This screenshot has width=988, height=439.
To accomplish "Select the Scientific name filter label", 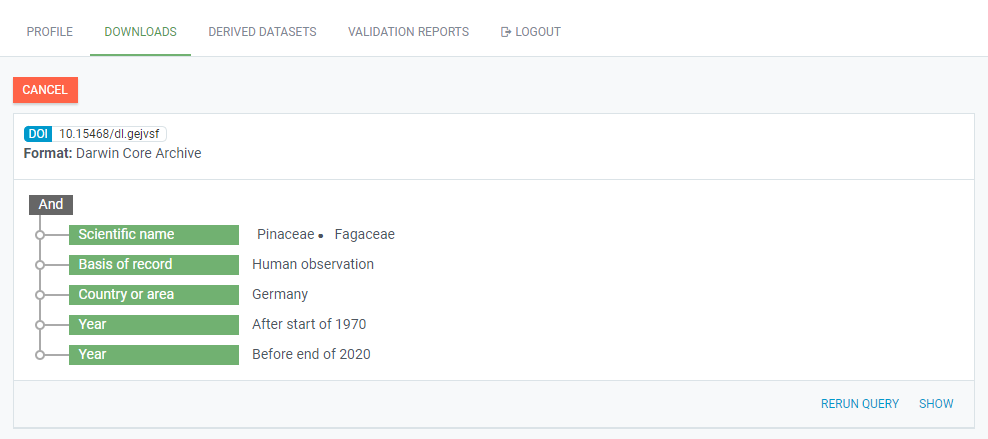I will 153,235.
